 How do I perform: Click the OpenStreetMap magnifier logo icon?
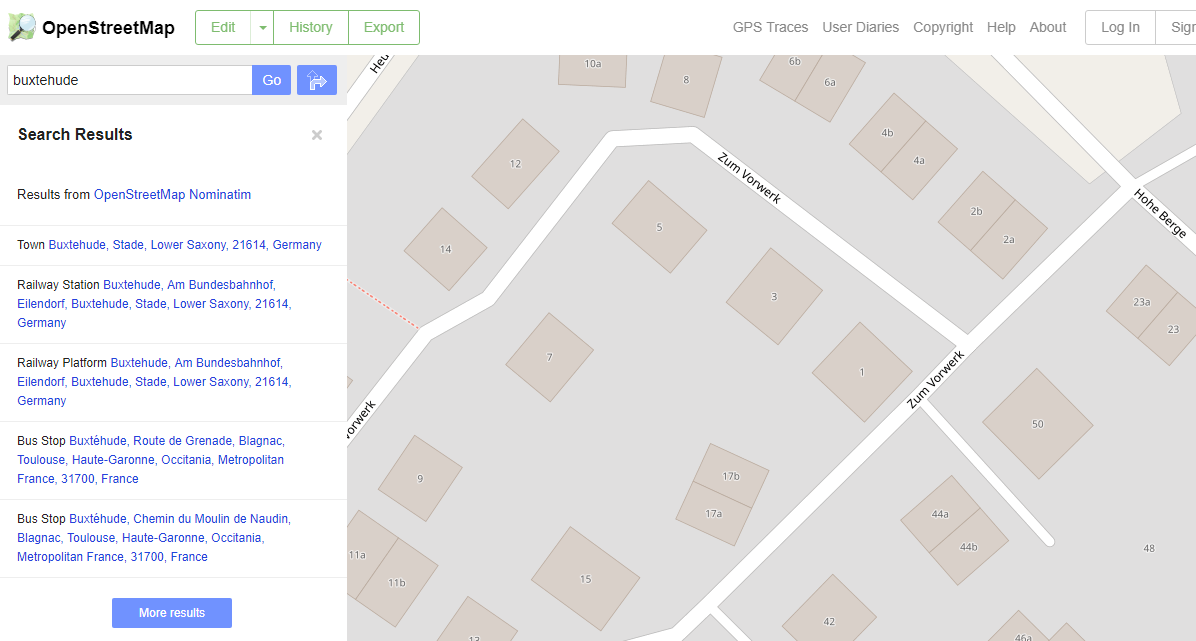pos(22,27)
